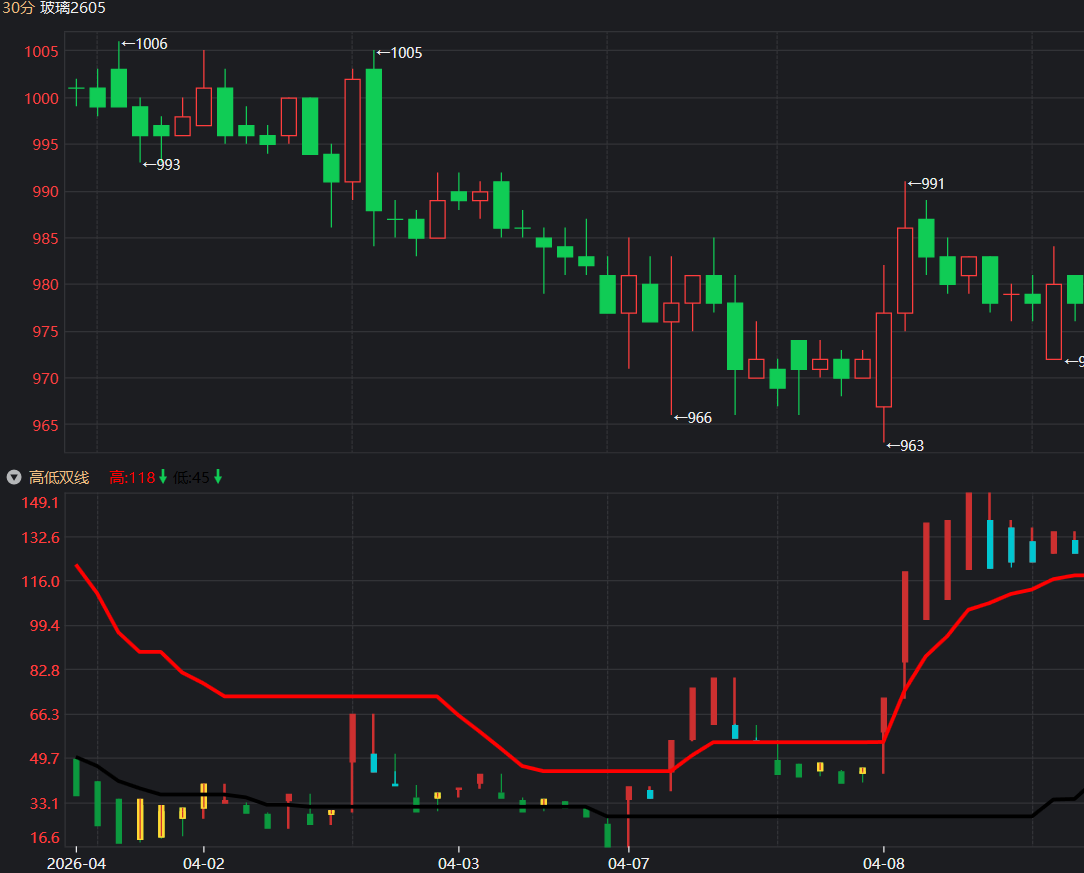
Task: Click the 149.1 indicator axis label
Action: pyautogui.click(x=40, y=503)
